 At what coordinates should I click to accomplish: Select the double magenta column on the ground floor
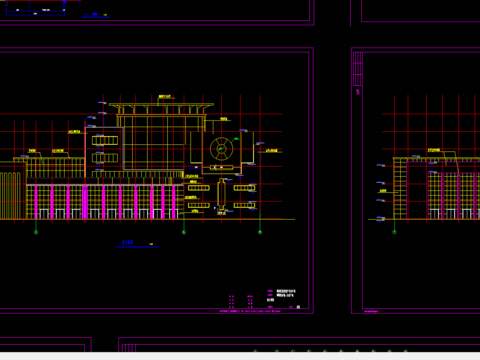[x=85, y=202]
